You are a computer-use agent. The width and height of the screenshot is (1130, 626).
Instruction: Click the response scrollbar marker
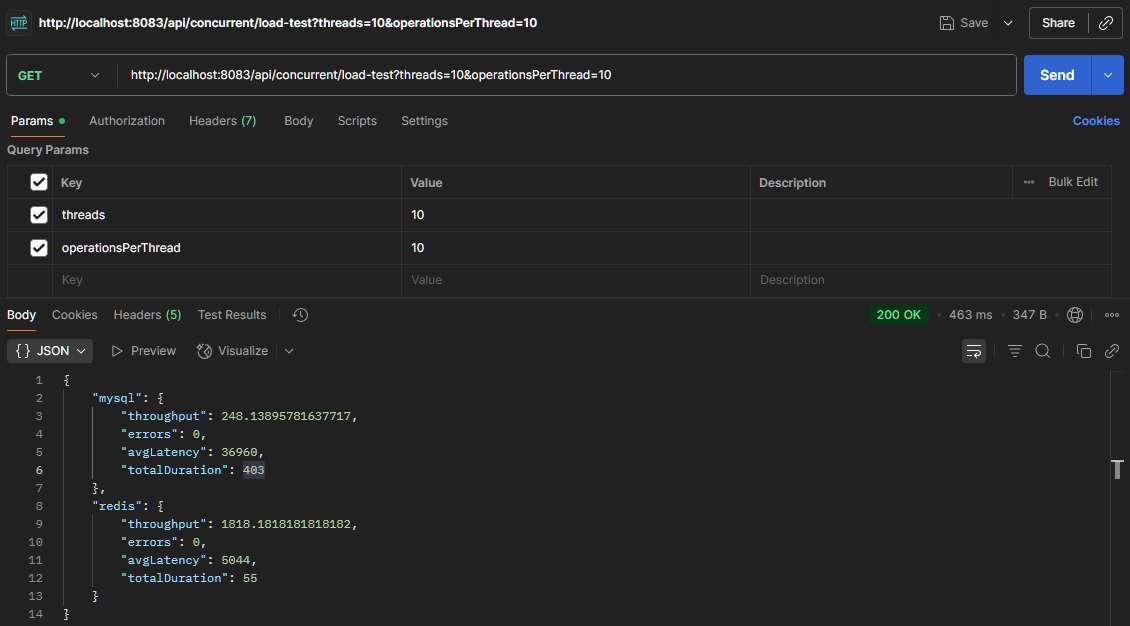pos(1117,469)
